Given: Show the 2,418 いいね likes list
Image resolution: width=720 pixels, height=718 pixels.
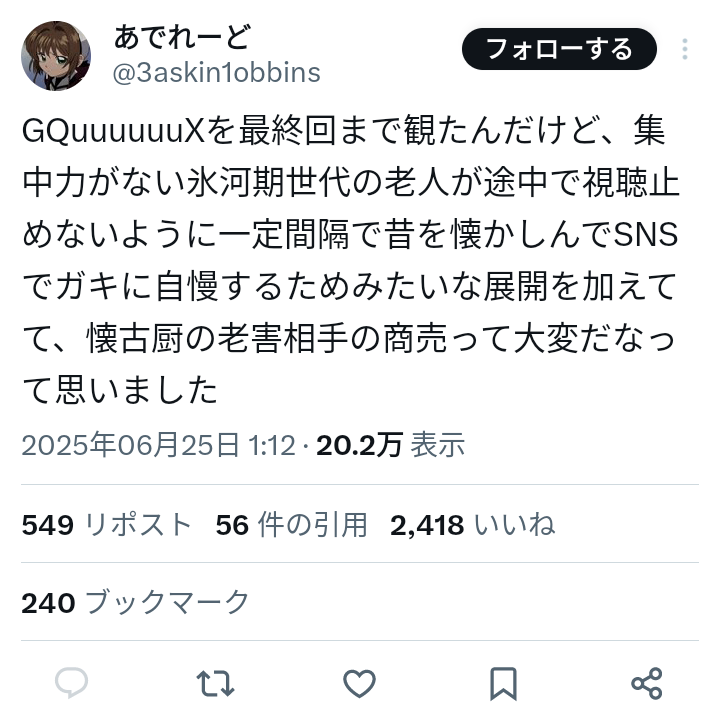Looking at the screenshot, I should pyautogui.click(x=473, y=524).
